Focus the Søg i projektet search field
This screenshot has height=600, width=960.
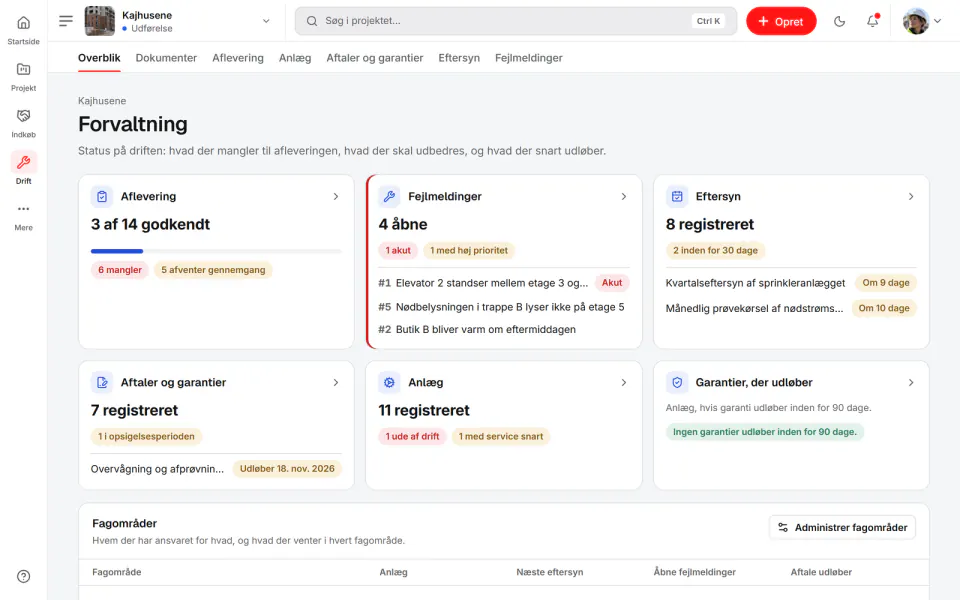[516, 21]
